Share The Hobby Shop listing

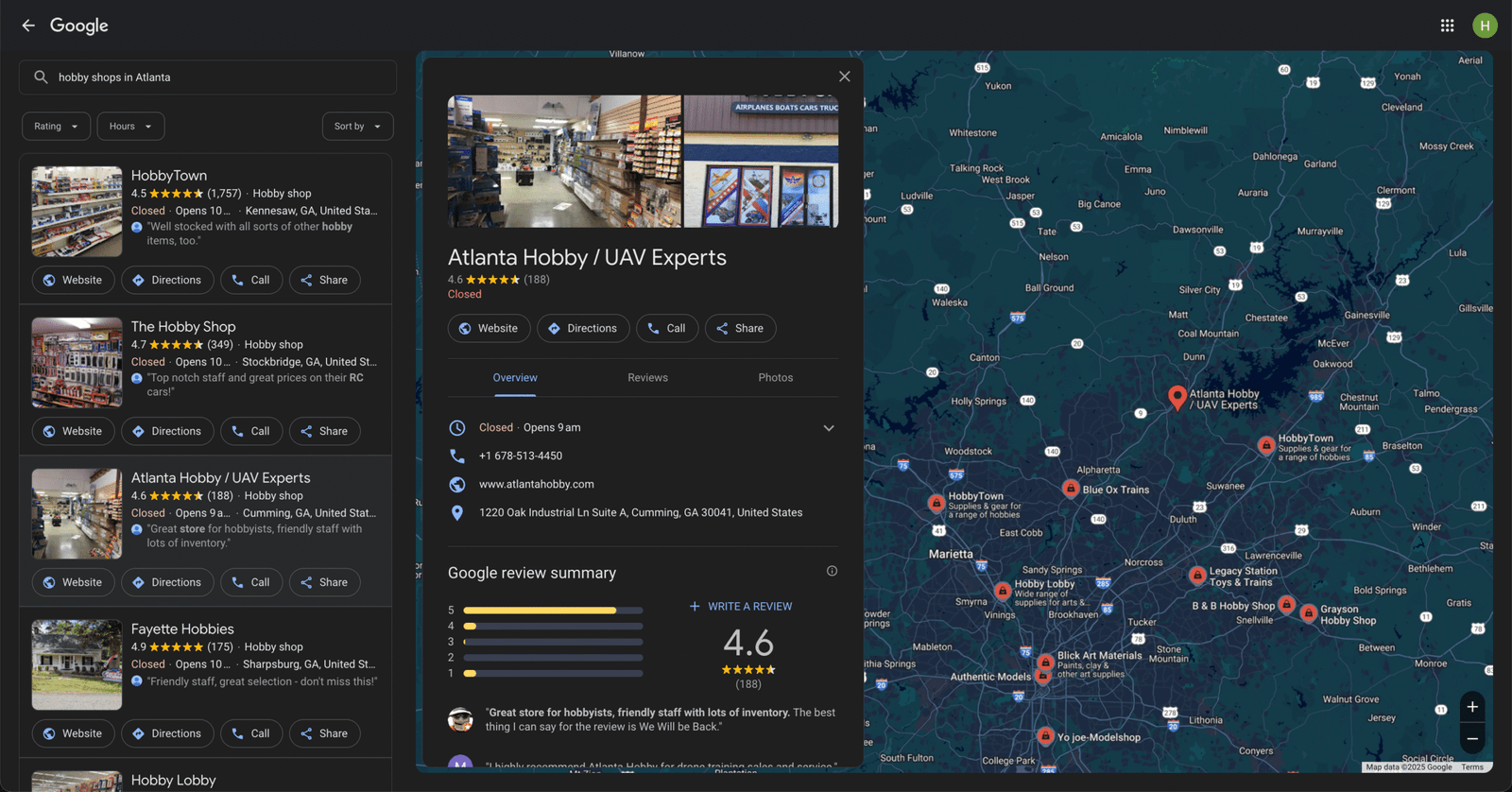[324, 431]
